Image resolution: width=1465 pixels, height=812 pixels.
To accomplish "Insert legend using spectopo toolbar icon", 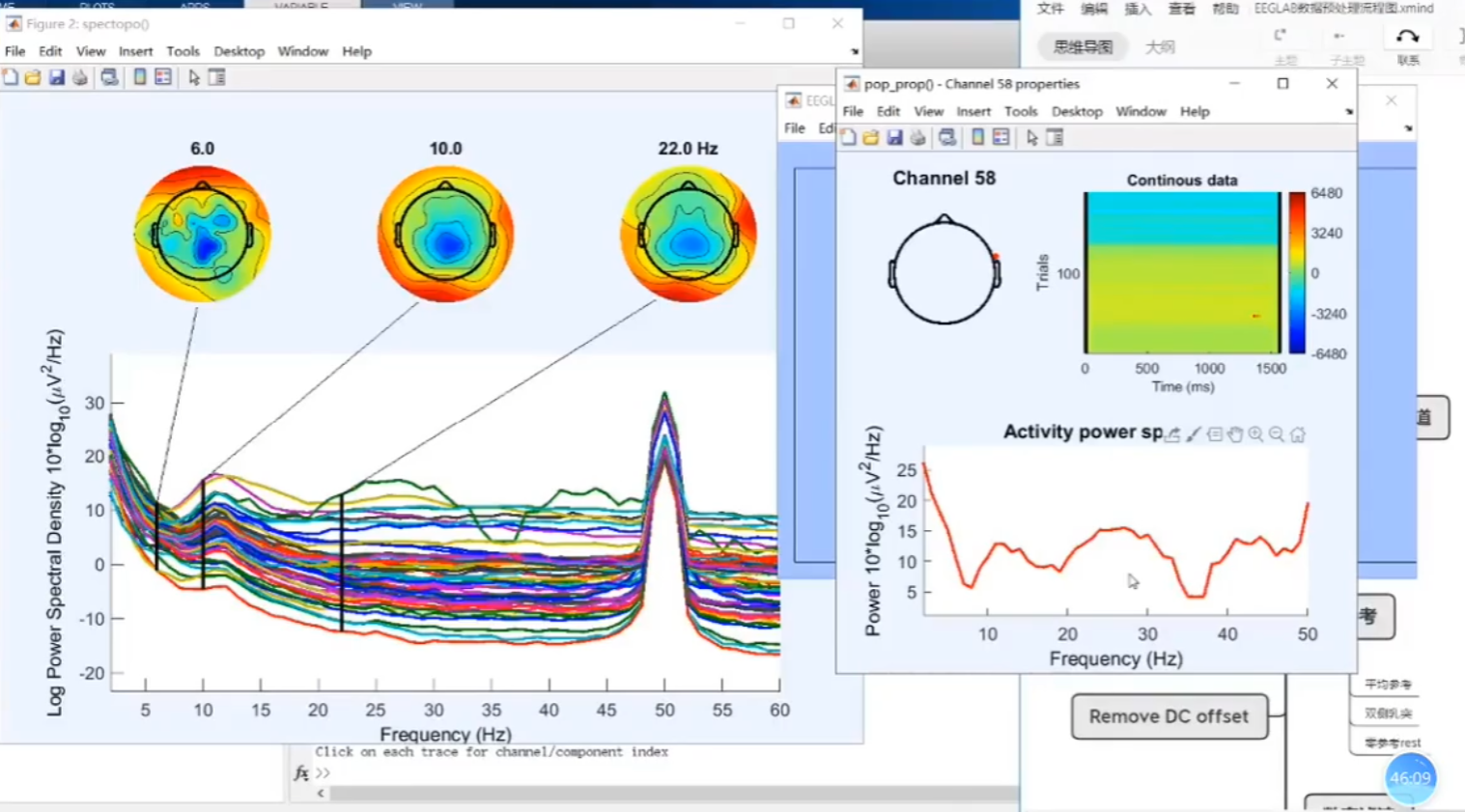I will [x=163, y=77].
